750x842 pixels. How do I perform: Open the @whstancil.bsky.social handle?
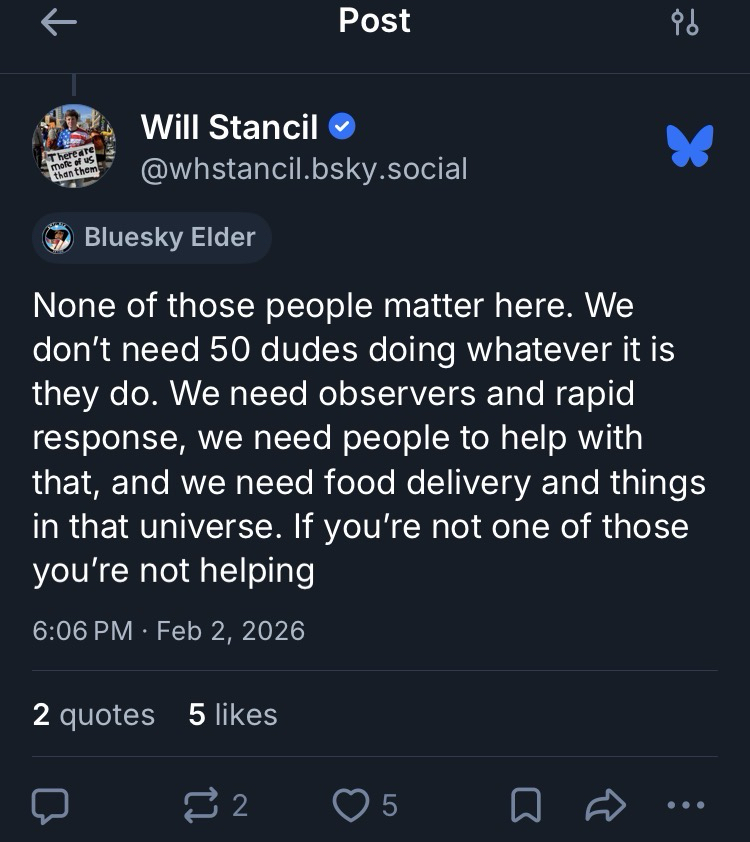point(304,168)
